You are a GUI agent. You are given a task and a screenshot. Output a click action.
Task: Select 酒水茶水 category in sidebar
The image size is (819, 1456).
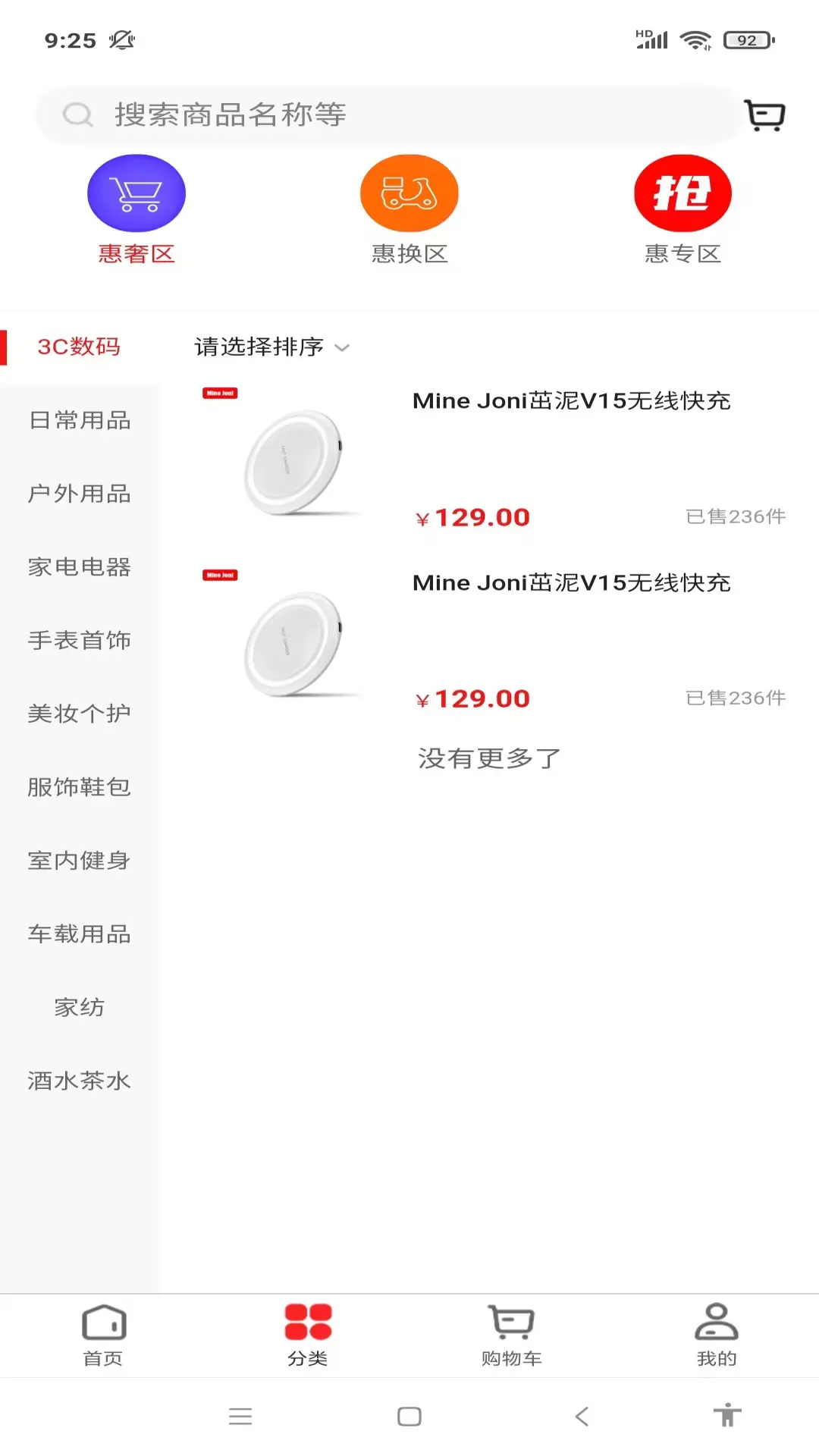80,1081
